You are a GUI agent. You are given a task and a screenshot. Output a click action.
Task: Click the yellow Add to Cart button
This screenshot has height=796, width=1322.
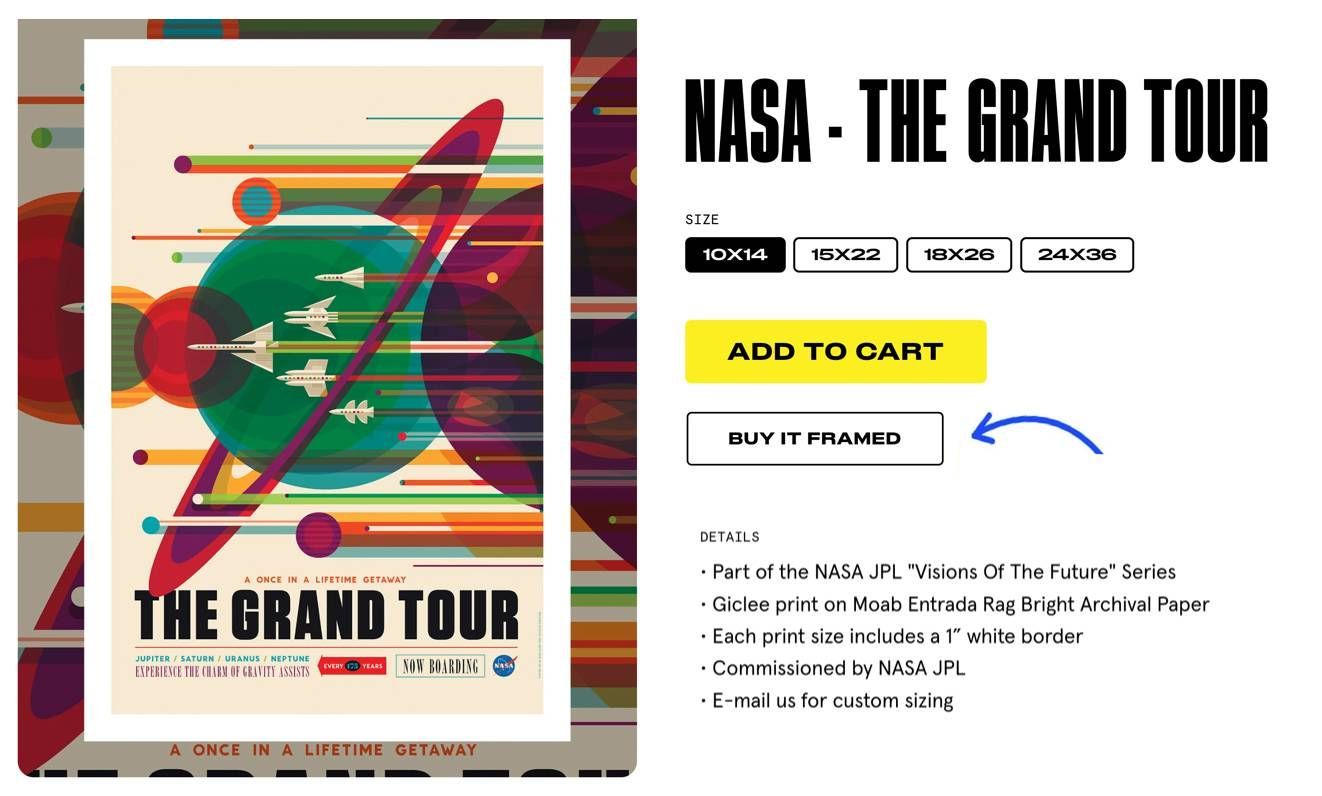click(x=835, y=352)
